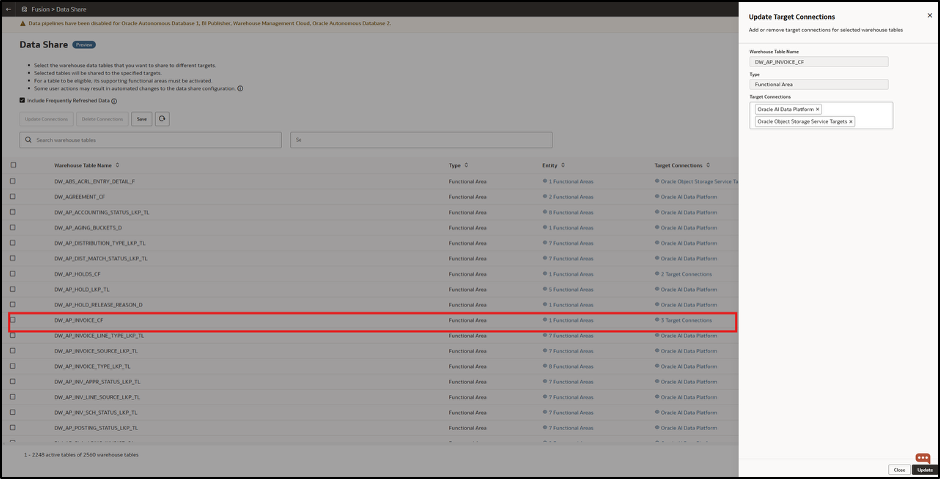This screenshot has width=940, height=480.
Task: Check the DW_AP_AGING_BUCKETS_D row checkbox
Action: [x=13, y=228]
